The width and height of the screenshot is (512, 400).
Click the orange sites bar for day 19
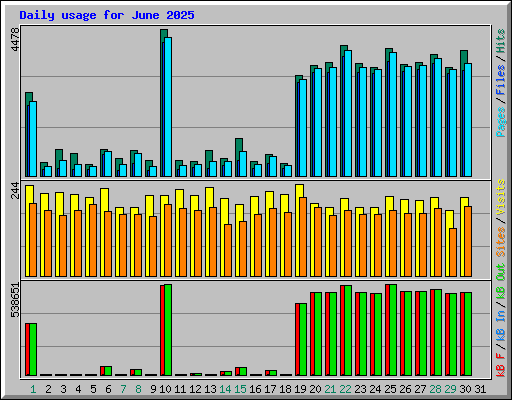coord(303,237)
